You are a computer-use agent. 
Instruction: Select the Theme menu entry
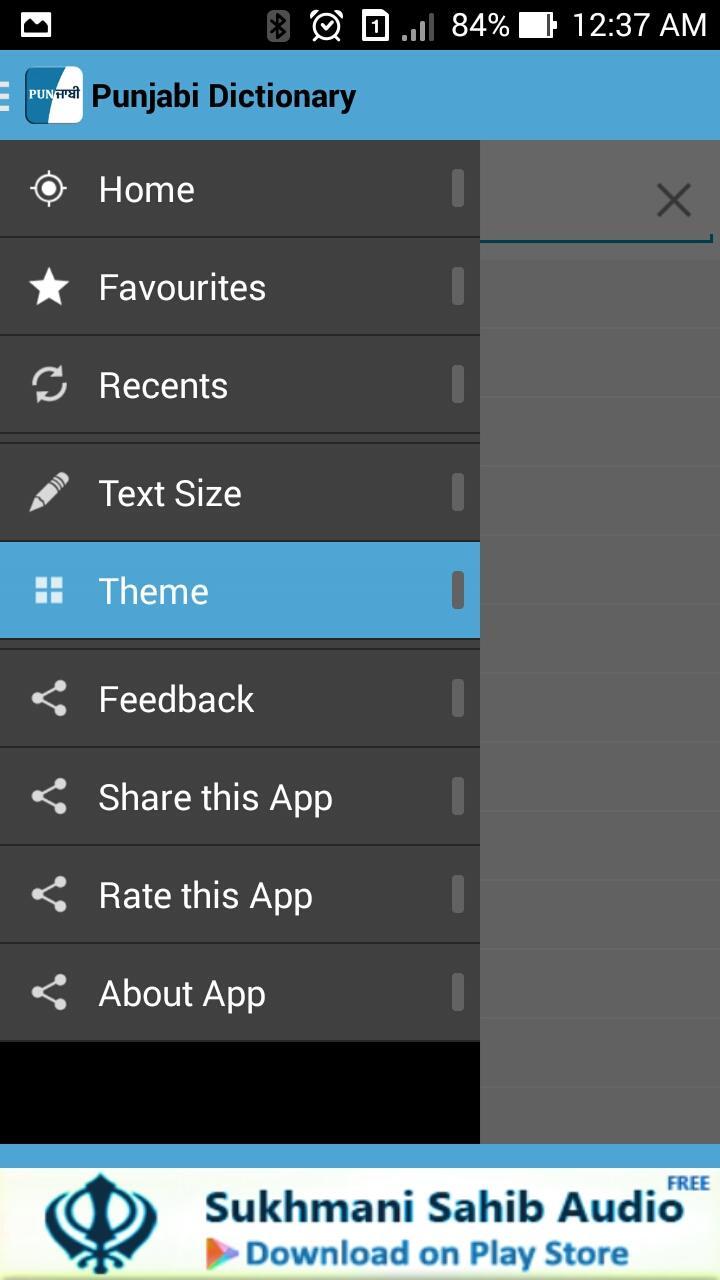pyautogui.click(x=240, y=591)
